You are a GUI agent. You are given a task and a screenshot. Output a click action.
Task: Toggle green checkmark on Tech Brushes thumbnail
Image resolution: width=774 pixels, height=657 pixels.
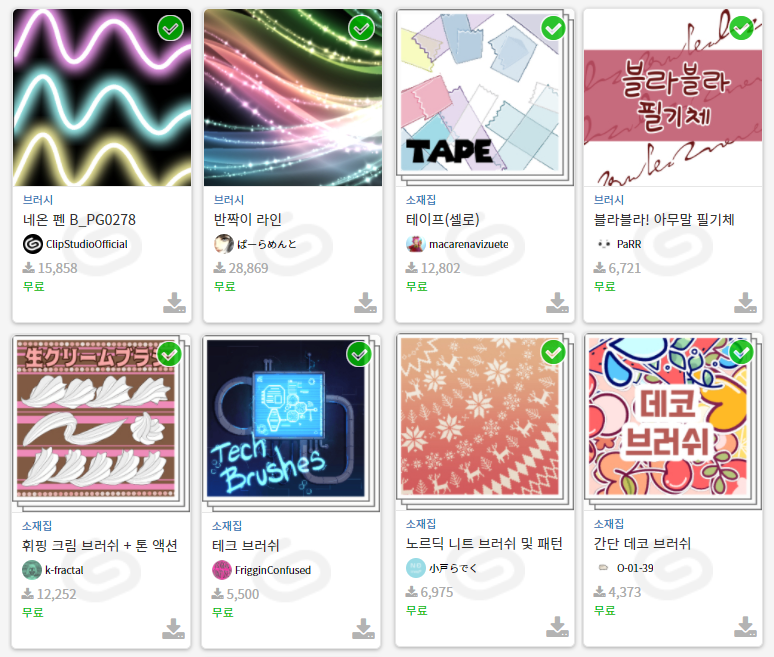click(x=359, y=354)
